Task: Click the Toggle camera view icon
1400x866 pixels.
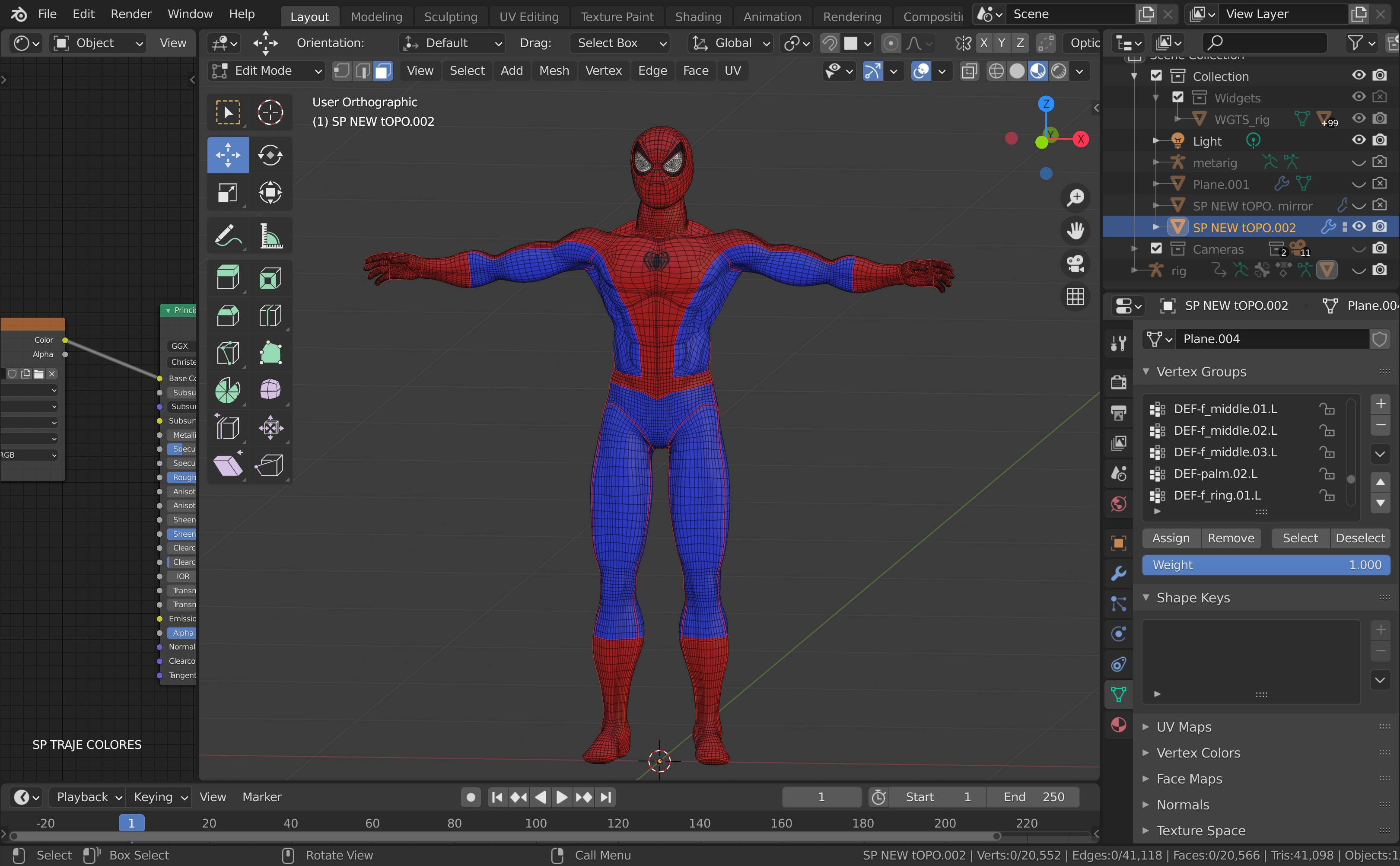Action: pos(1075,264)
